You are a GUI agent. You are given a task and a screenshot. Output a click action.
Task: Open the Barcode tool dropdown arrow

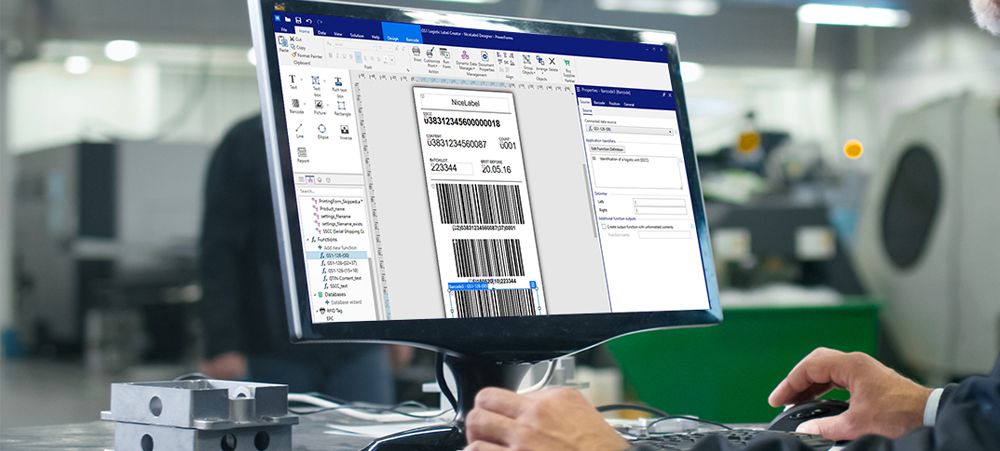pos(304,103)
